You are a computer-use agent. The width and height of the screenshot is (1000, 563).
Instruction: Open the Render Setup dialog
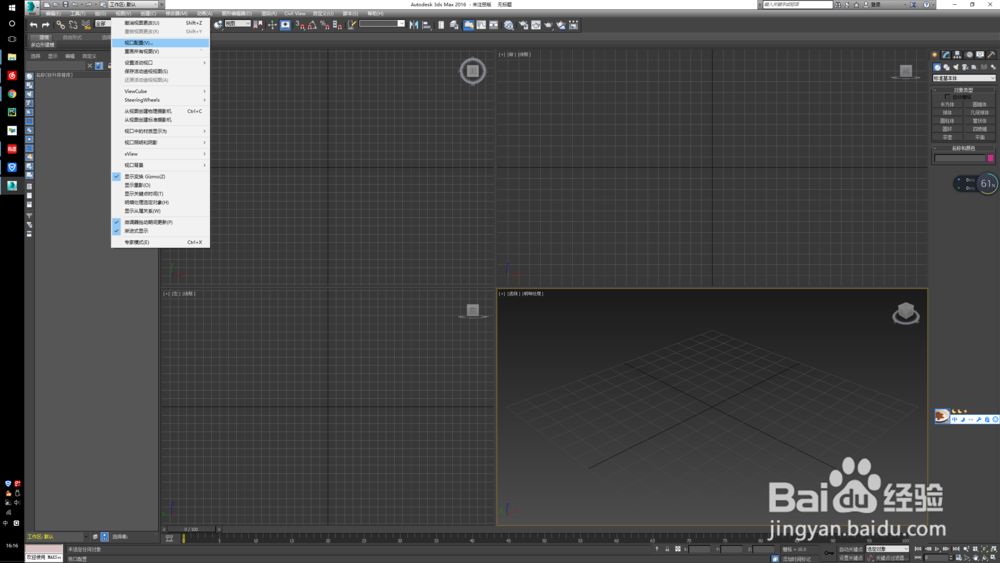(x=523, y=25)
